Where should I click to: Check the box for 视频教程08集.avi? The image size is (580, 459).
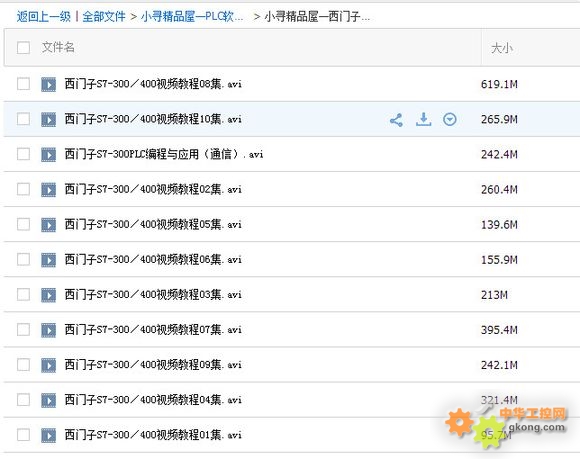(23, 84)
